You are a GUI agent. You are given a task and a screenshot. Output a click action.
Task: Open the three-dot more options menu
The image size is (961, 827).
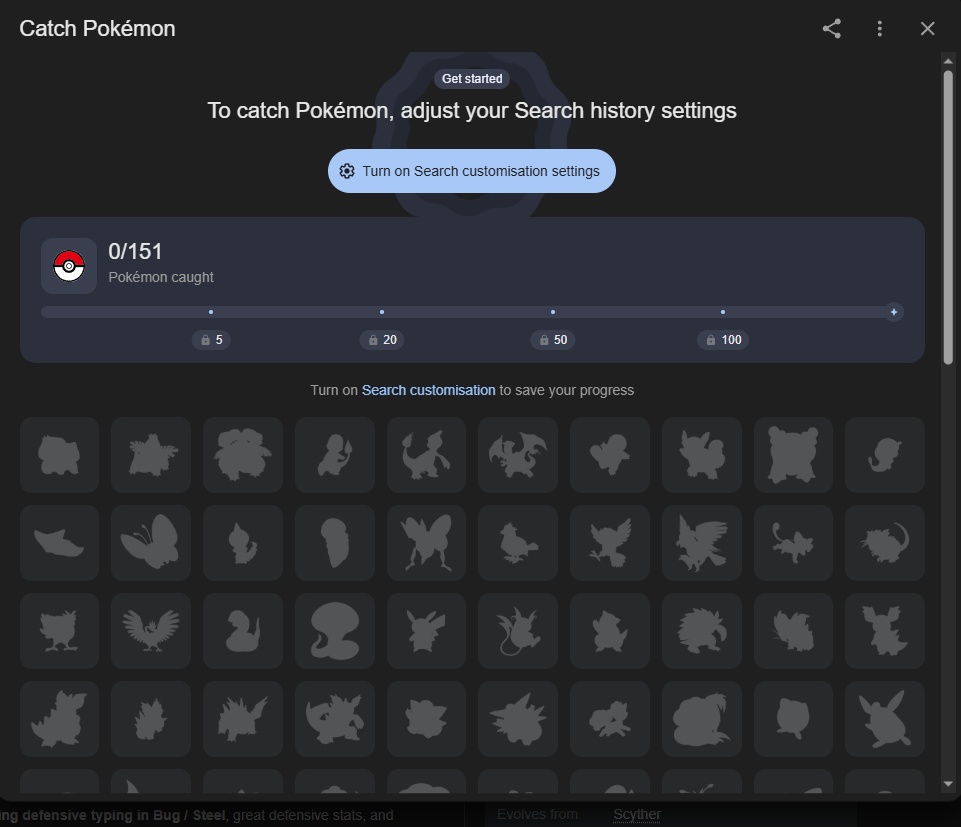[x=879, y=29]
